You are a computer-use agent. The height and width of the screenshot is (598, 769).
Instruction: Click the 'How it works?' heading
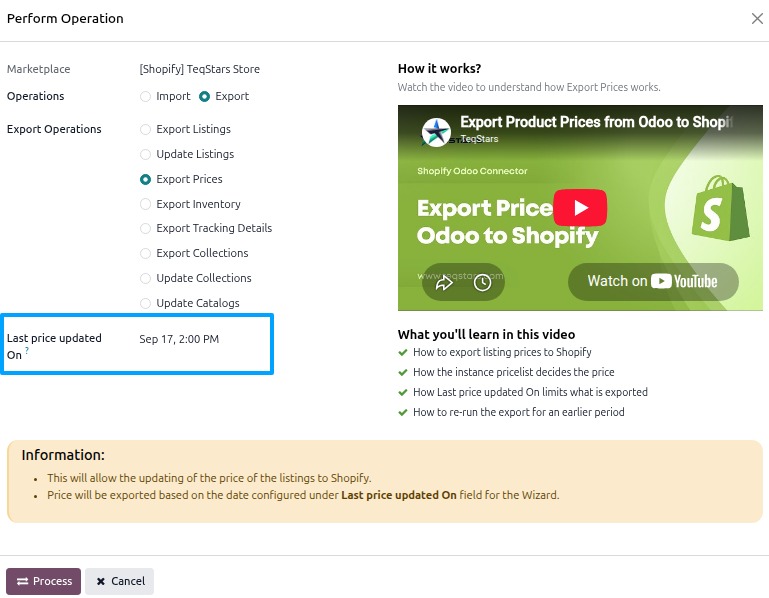click(x=439, y=68)
